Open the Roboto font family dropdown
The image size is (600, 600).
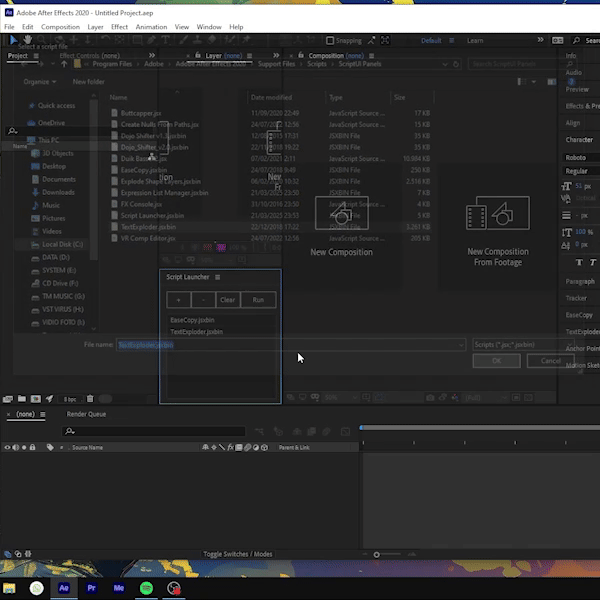click(x=580, y=158)
